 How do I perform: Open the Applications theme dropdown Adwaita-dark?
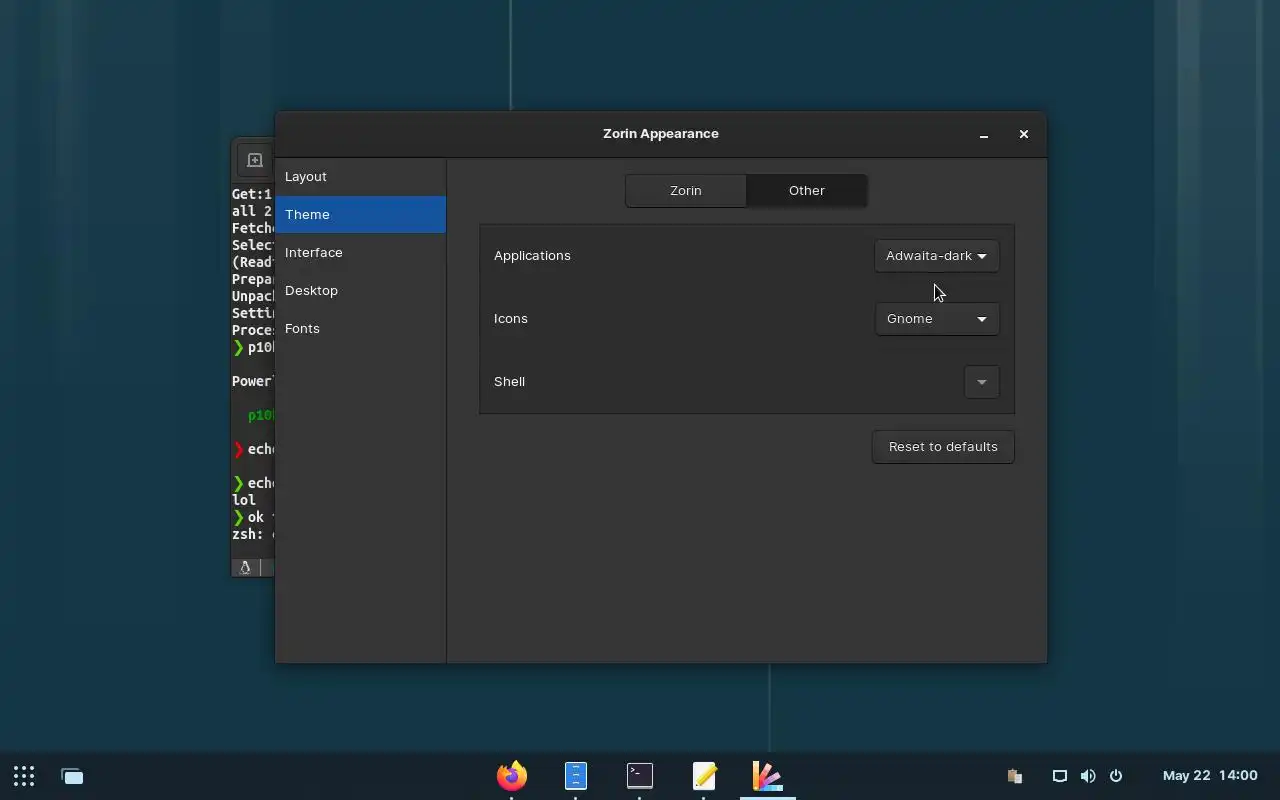click(x=936, y=256)
